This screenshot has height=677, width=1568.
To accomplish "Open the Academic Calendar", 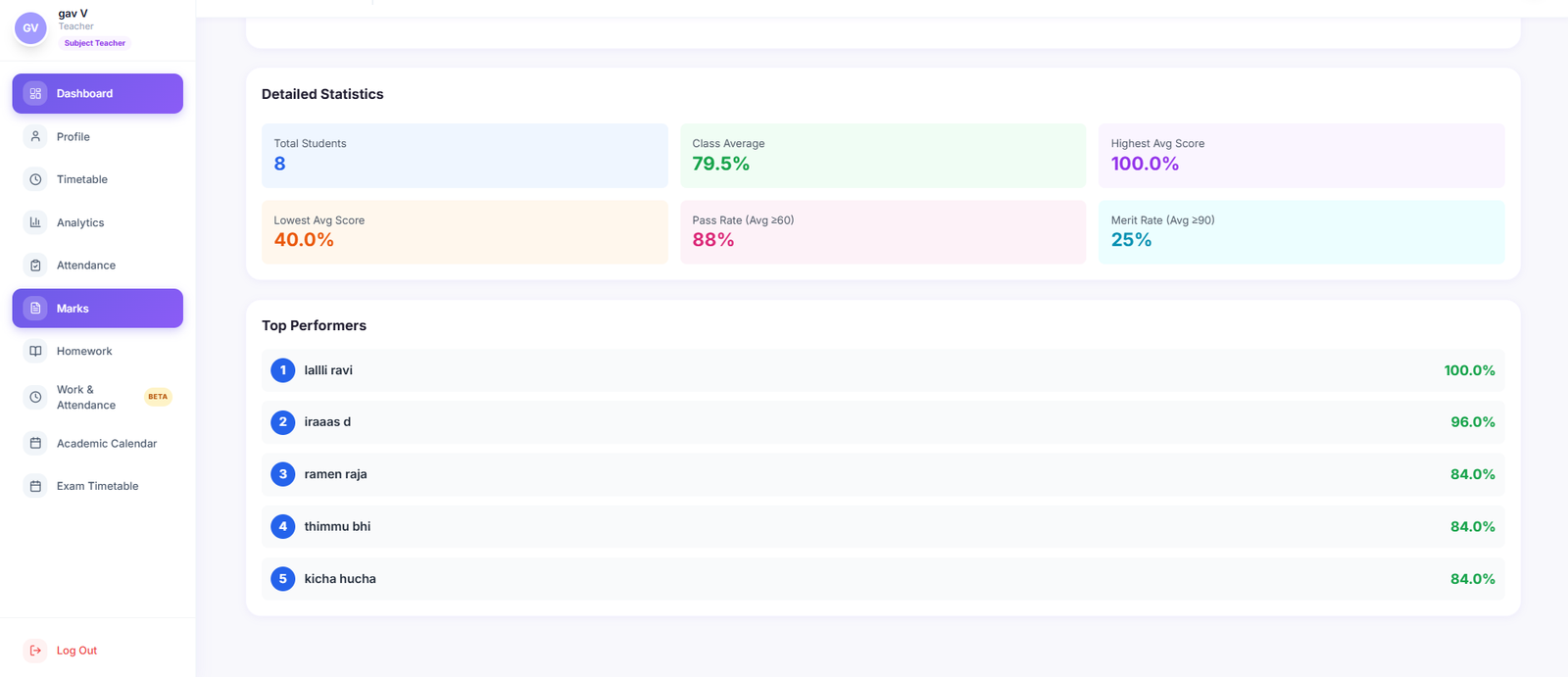I will pos(97,443).
